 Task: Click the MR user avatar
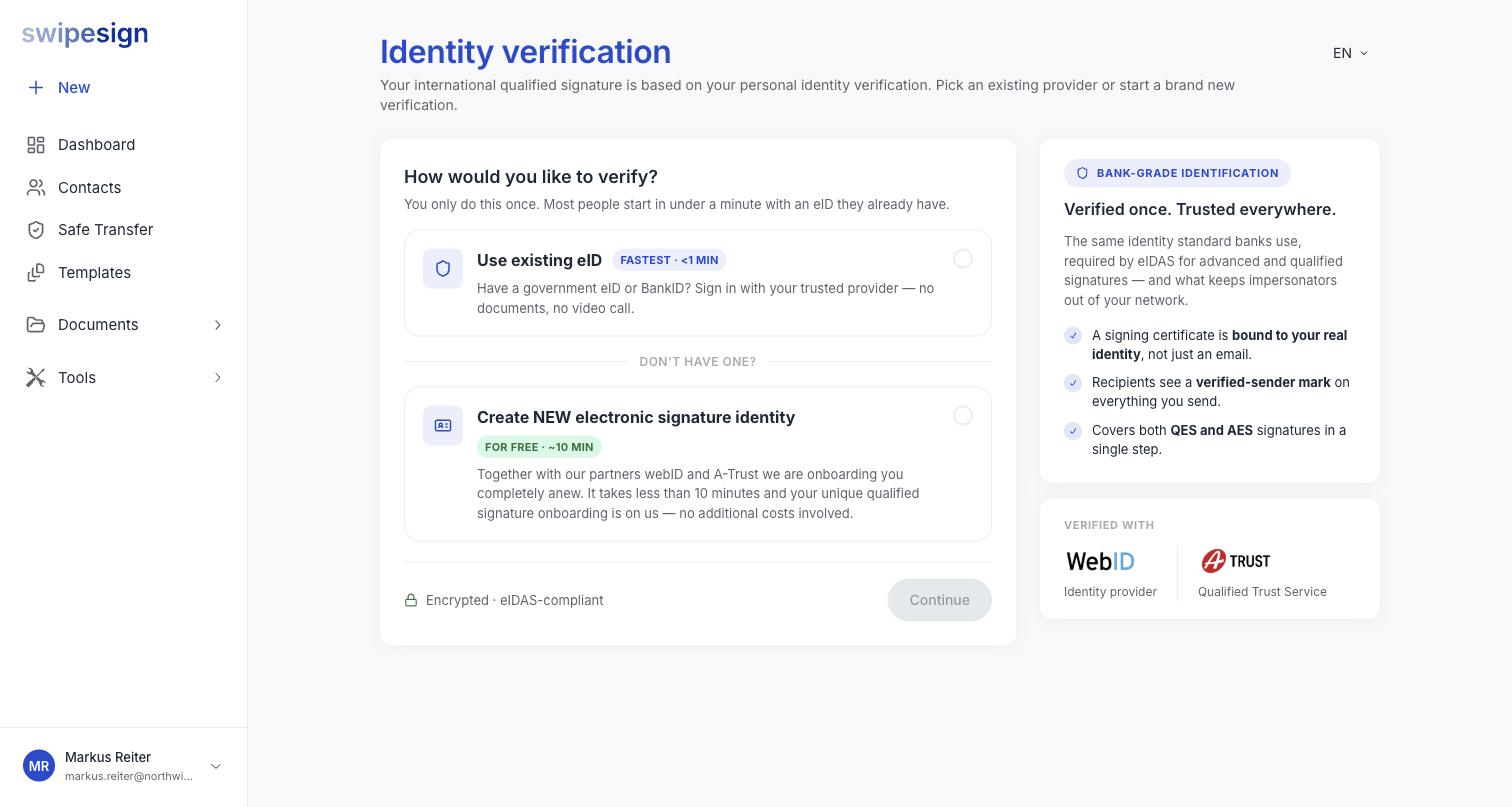[39, 767]
